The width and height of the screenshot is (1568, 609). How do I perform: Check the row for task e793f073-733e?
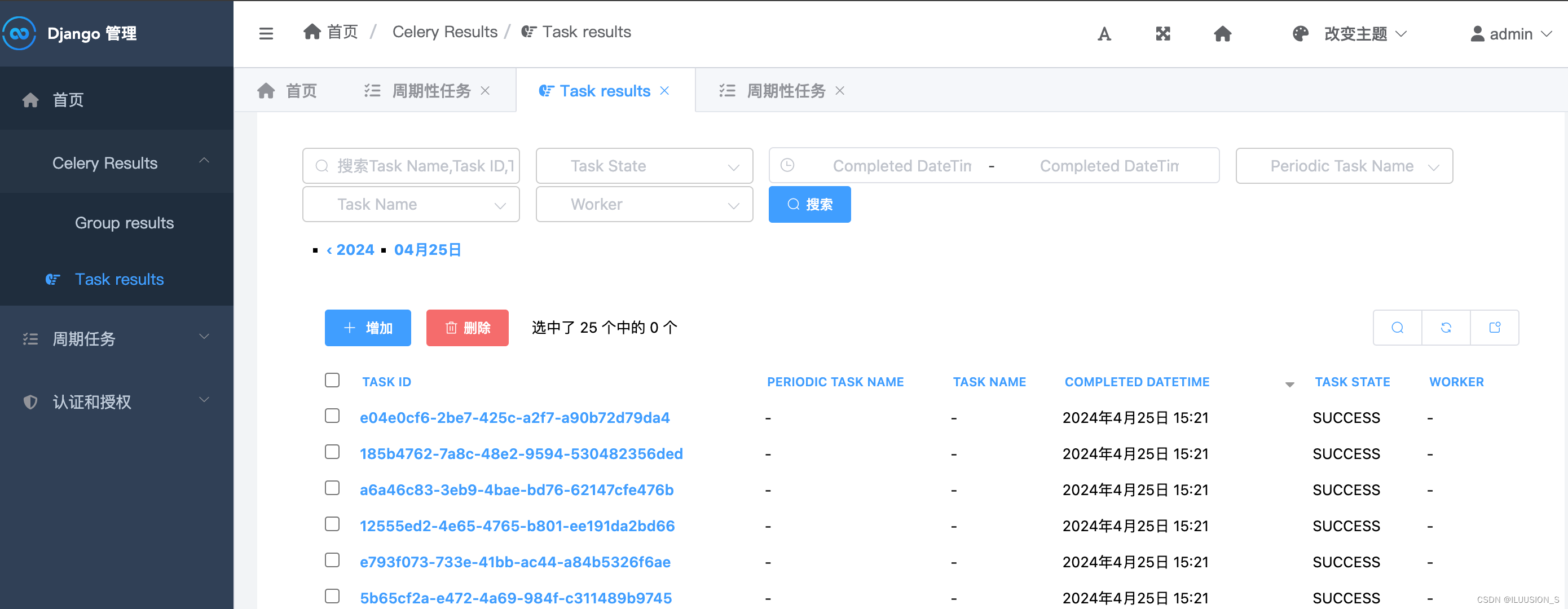(332, 560)
